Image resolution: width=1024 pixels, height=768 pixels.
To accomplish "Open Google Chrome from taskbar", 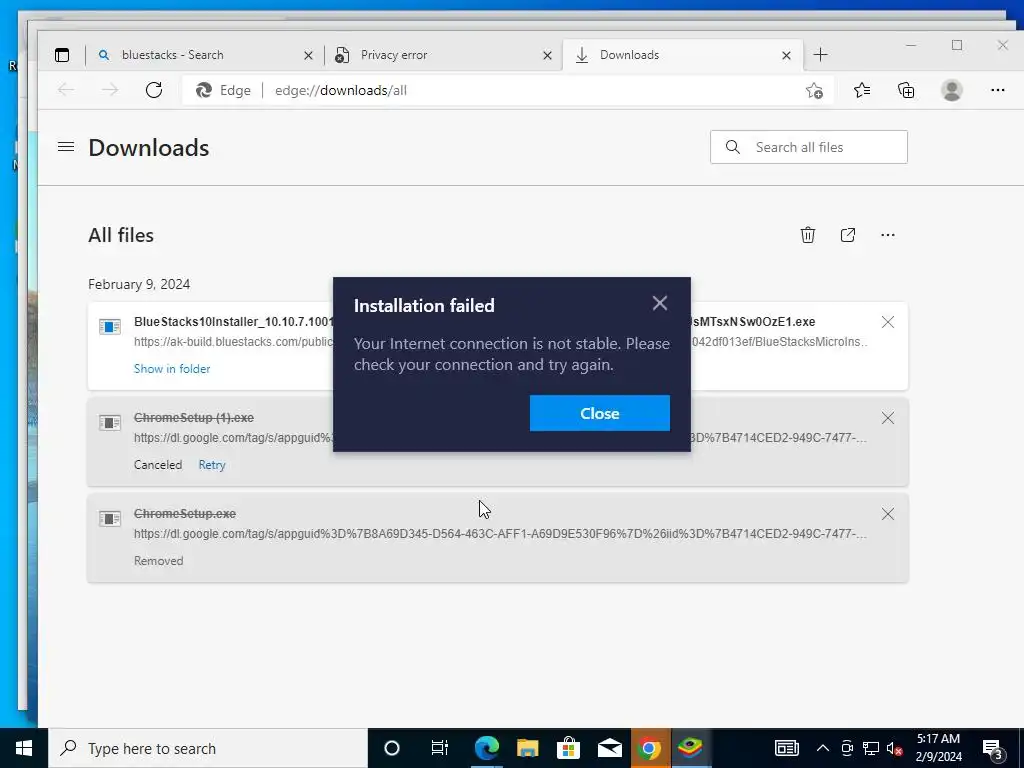I will tap(649, 748).
